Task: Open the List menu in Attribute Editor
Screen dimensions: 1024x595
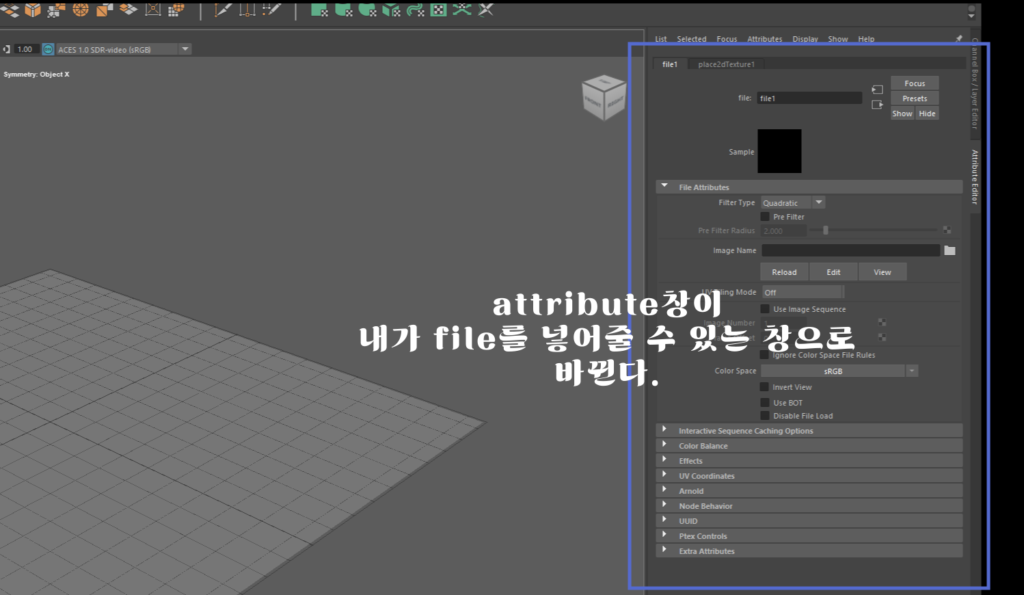Action: [x=661, y=39]
